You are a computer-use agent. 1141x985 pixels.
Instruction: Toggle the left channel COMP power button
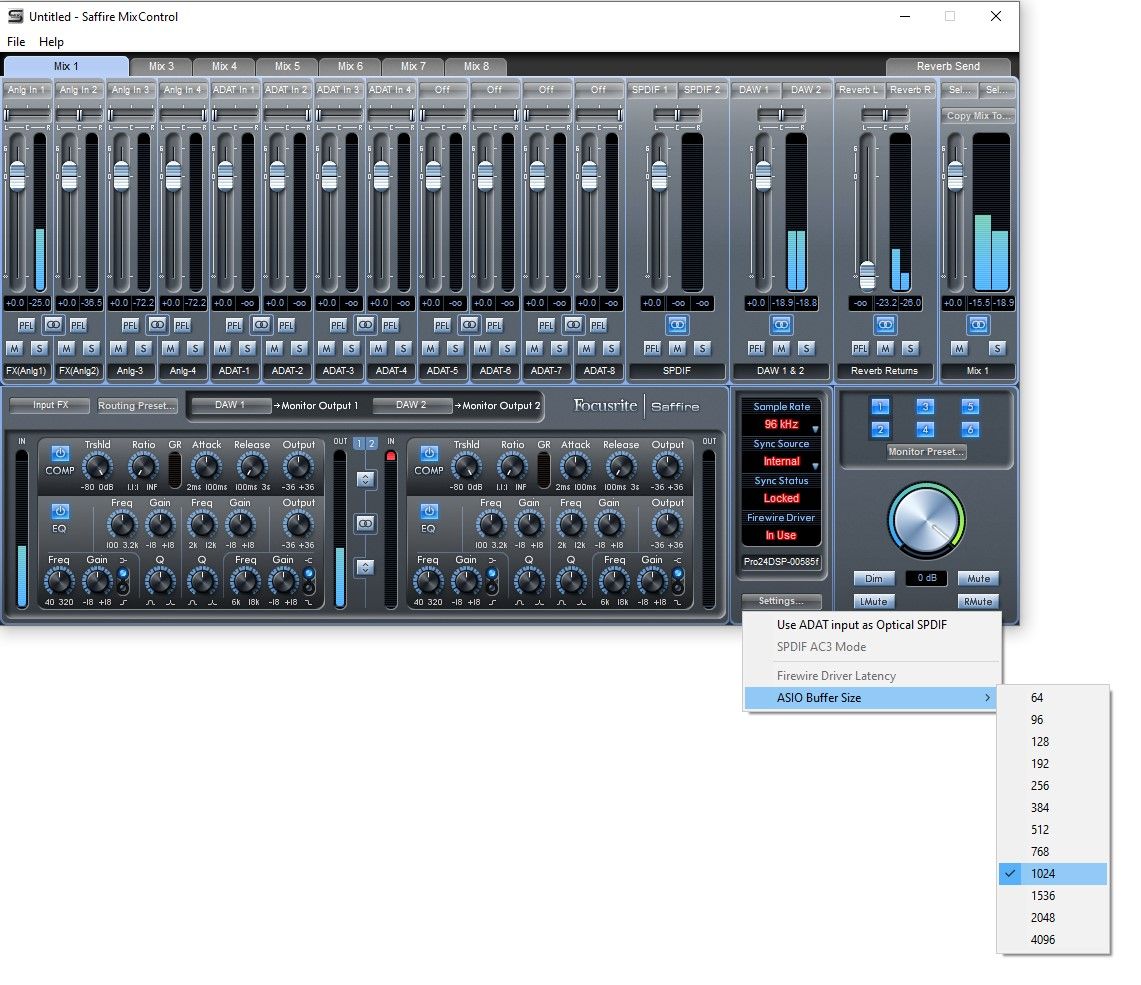(x=59, y=453)
